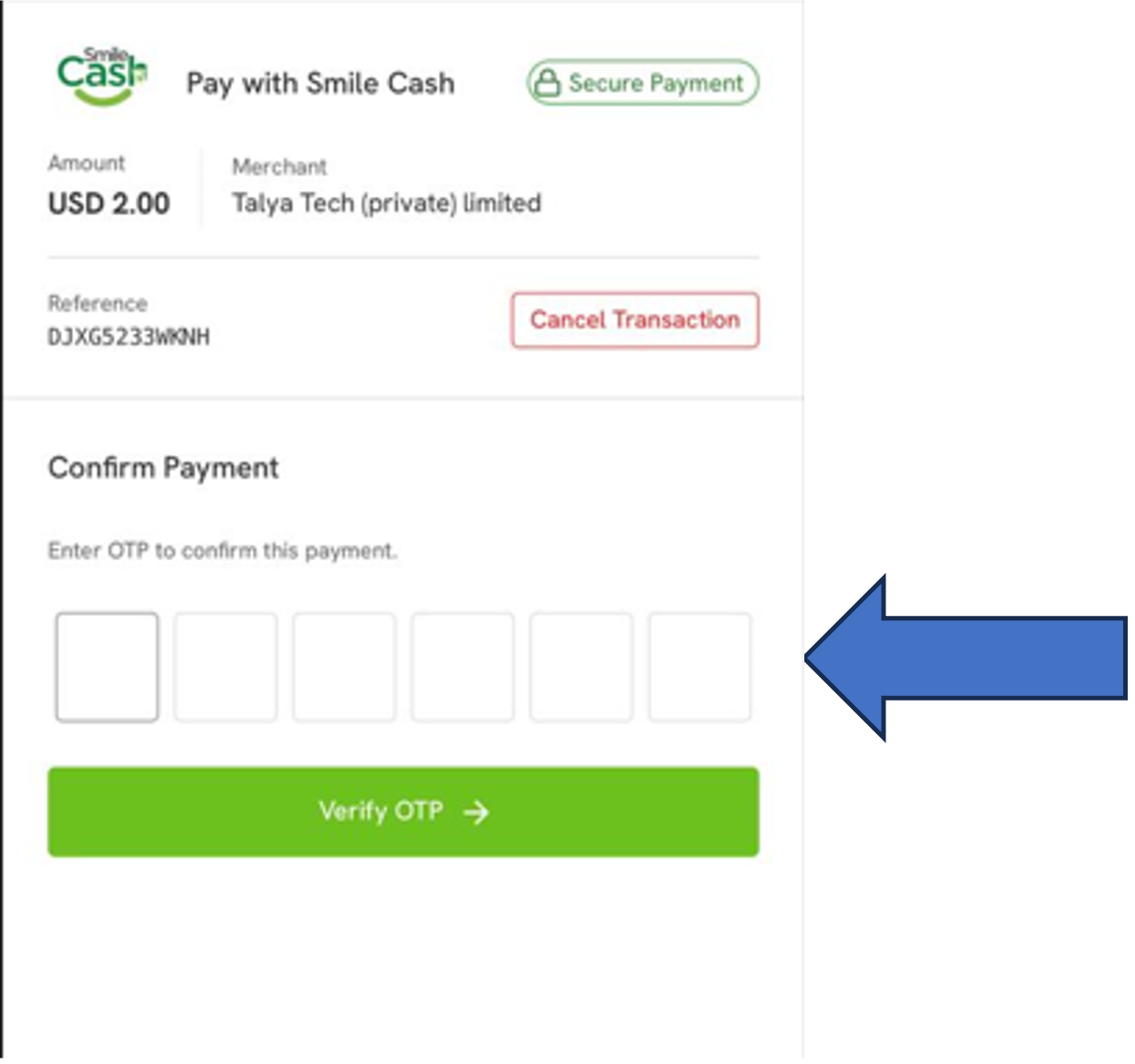The width and height of the screenshot is (1135, 1064).
Task: Click the right arrow icon beside Verify OTP
Action: coord(476,812)
